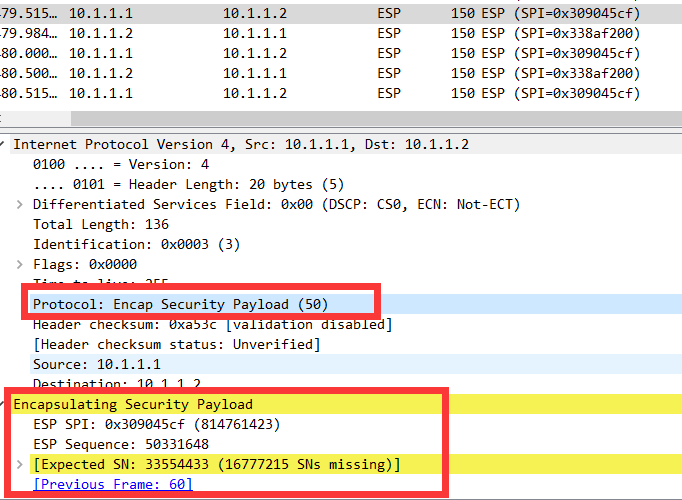
Task: Open the Previous Frame: 60 link
Action: tap(113, 484)
